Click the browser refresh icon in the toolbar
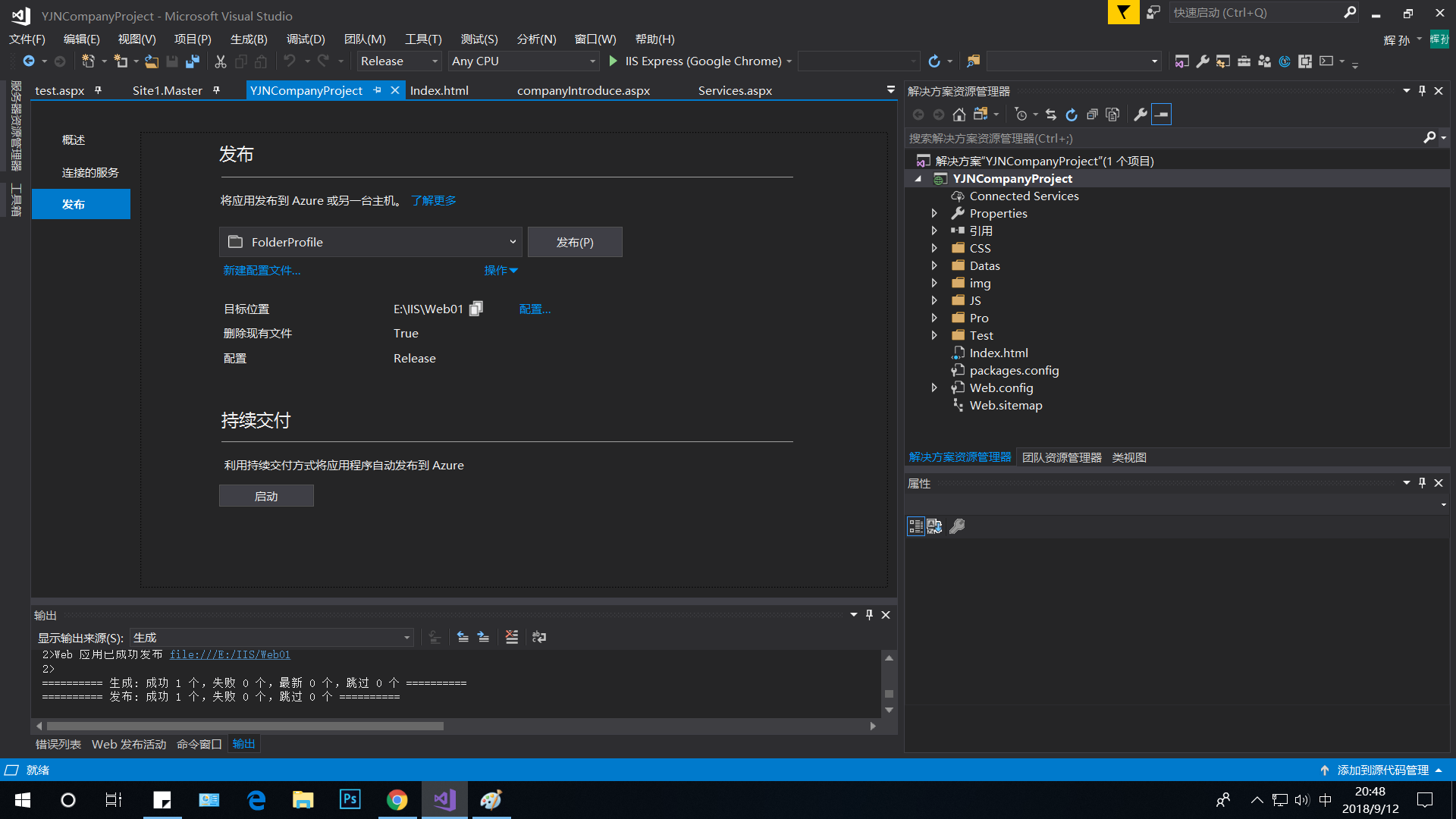Viewport: 1456px width, 819px height. click(x=934, y=61)
